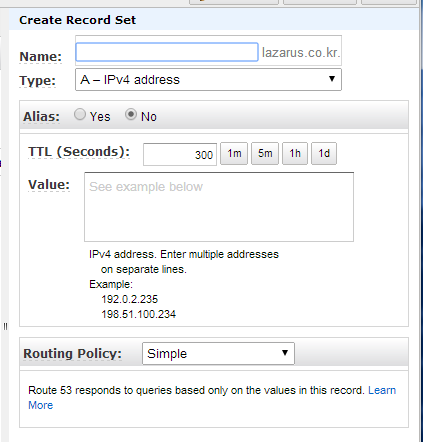Set TTL to 1d

pos(324,153)
